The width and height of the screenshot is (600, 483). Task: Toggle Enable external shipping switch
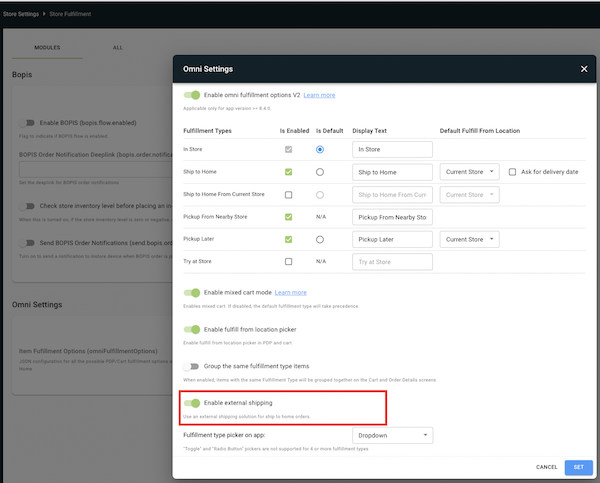[192, 403]
